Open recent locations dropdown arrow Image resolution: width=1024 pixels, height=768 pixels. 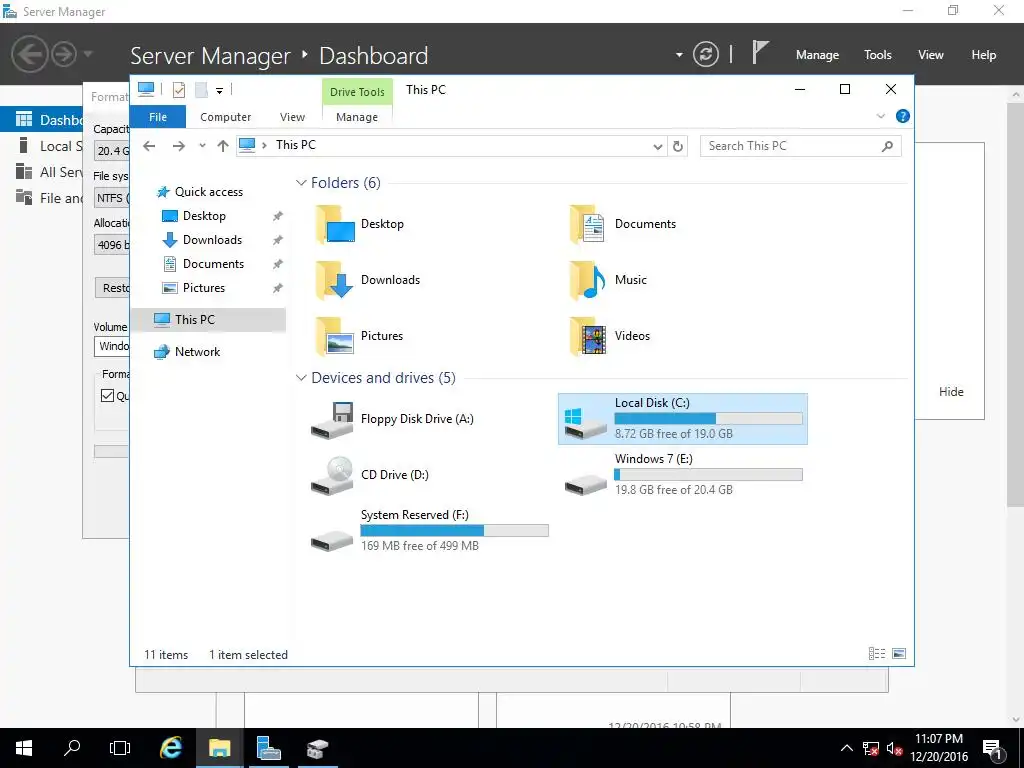click(202, 146)
